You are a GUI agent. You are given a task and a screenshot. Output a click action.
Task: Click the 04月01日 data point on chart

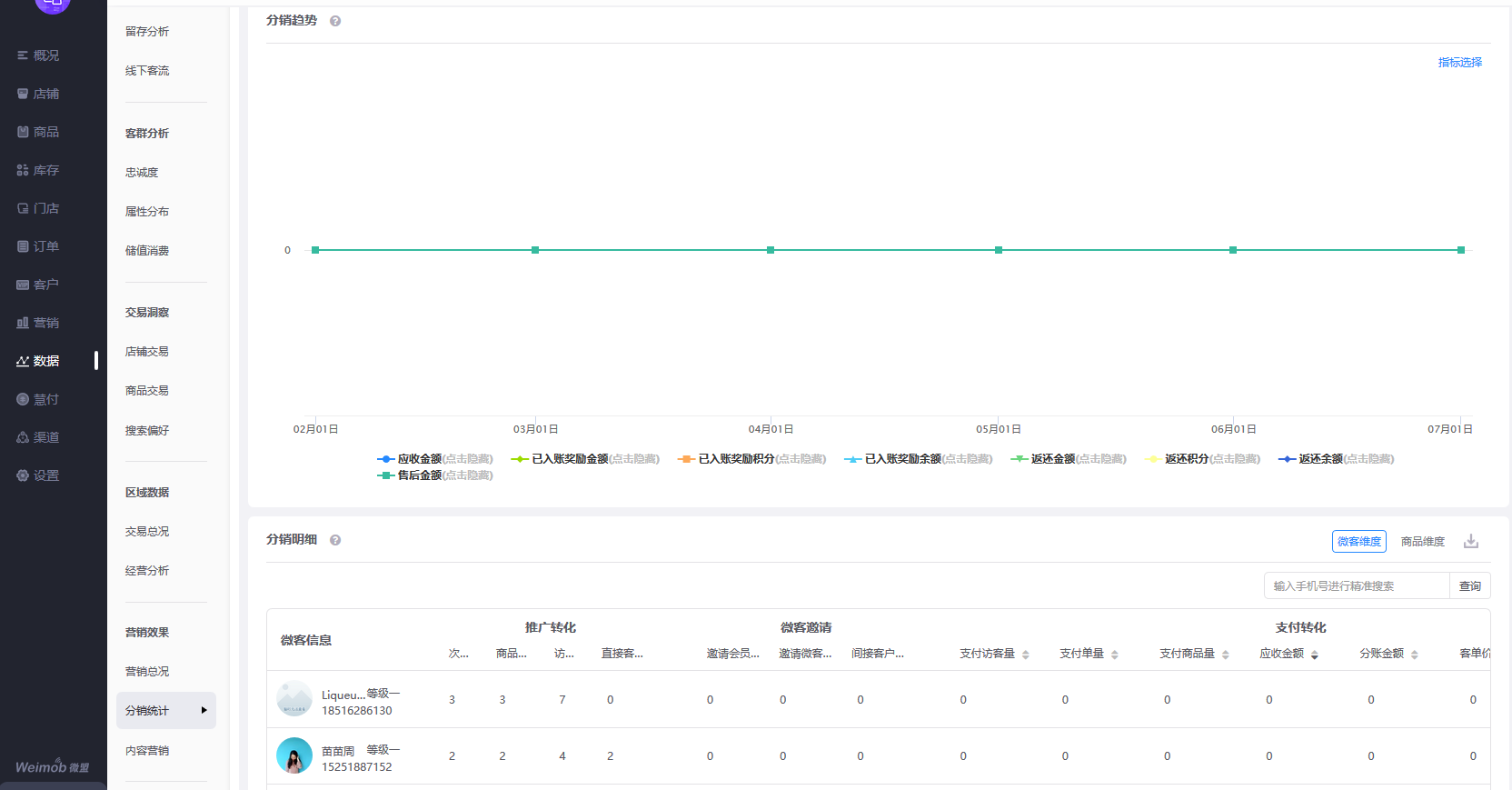coord(771,250)
